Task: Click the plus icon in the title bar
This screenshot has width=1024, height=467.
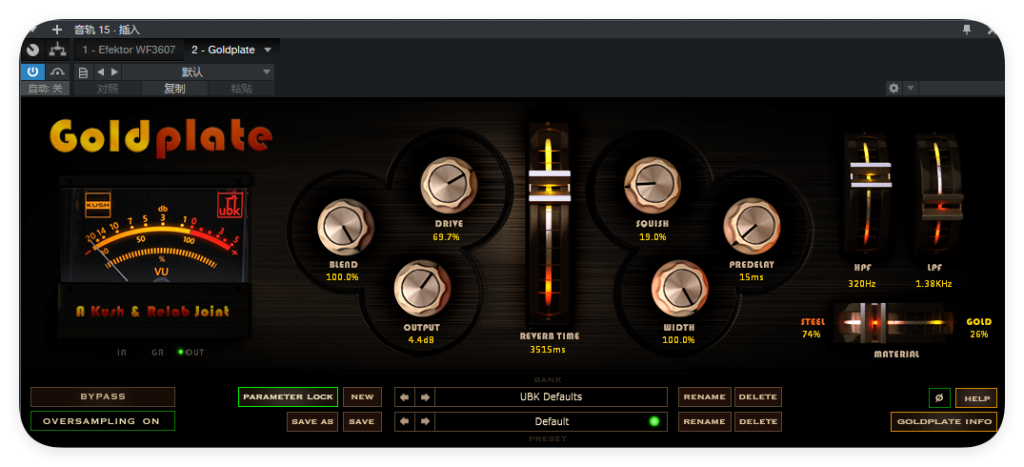Action: tap(57, 29)
